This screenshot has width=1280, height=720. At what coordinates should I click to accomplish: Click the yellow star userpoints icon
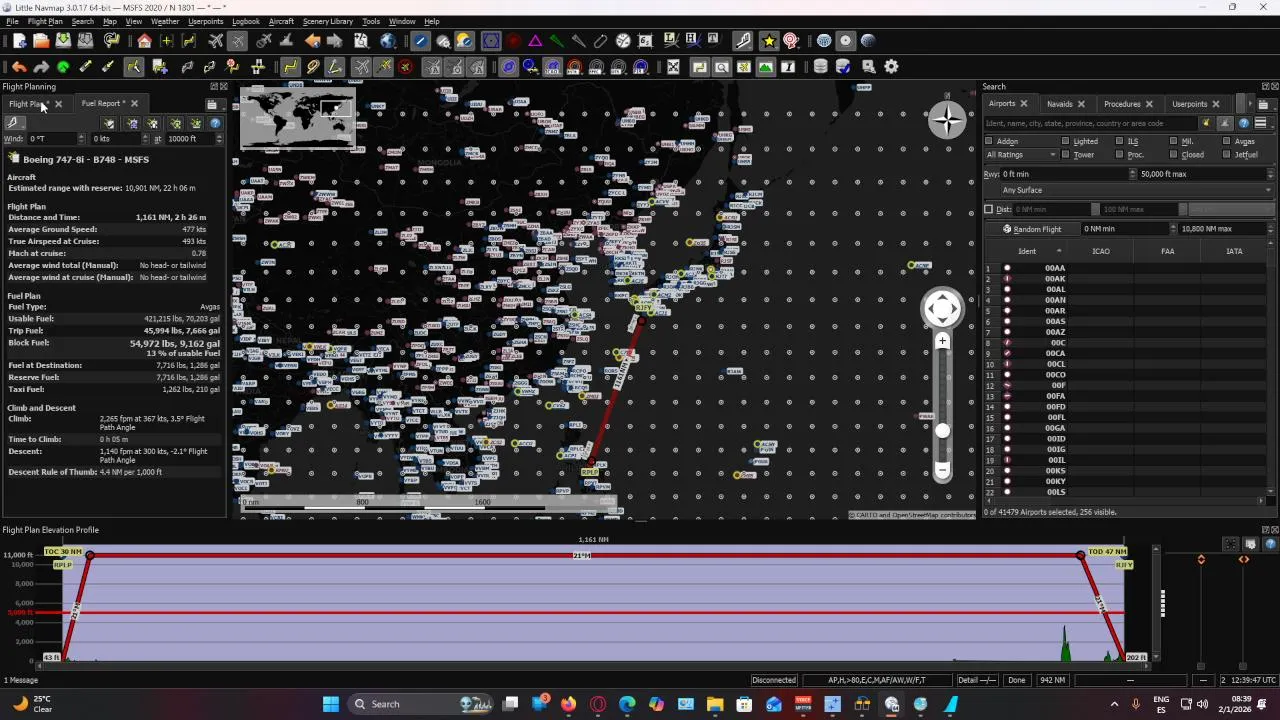[x=768, y=41]
